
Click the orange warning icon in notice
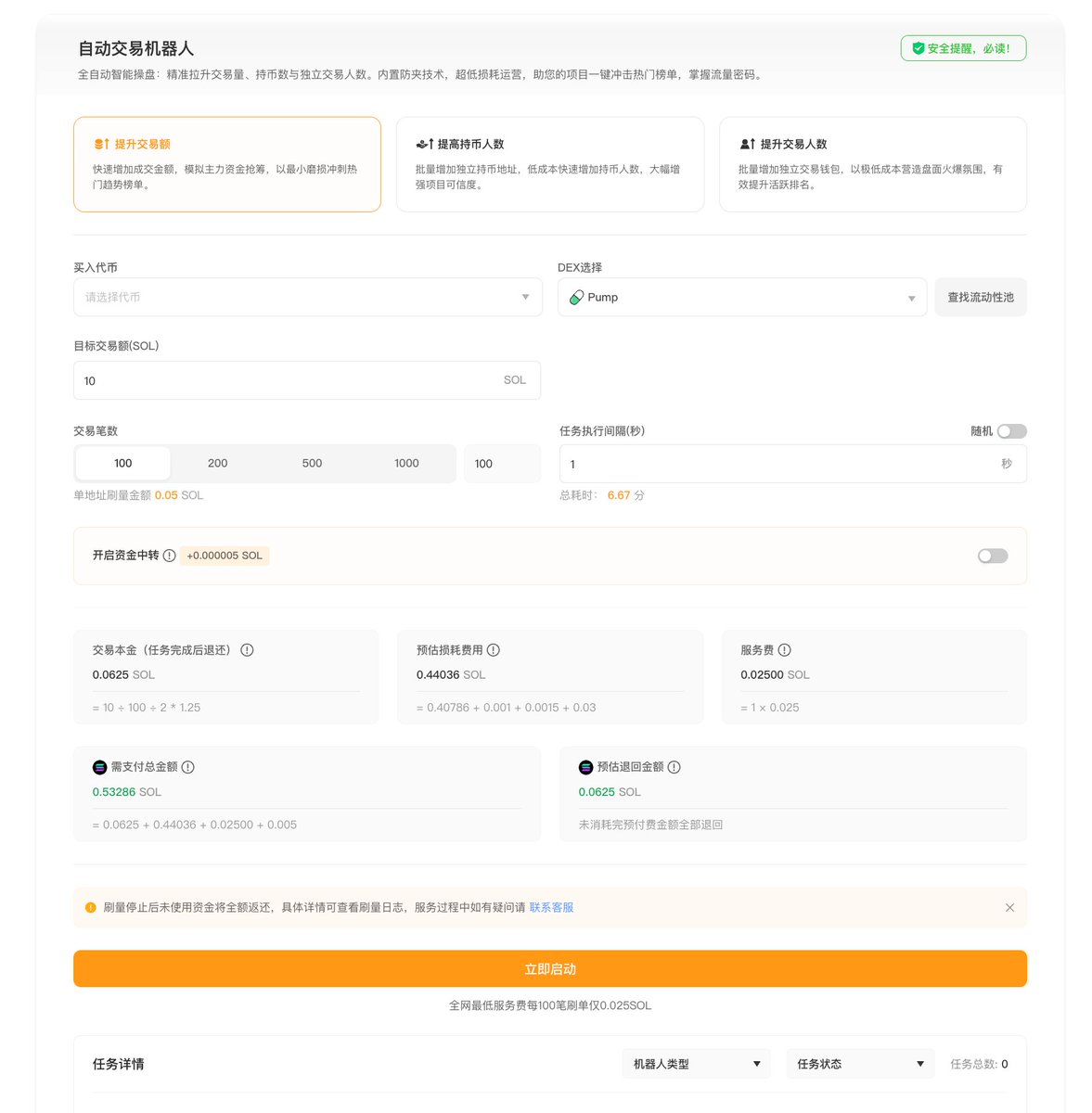point(91,907)
